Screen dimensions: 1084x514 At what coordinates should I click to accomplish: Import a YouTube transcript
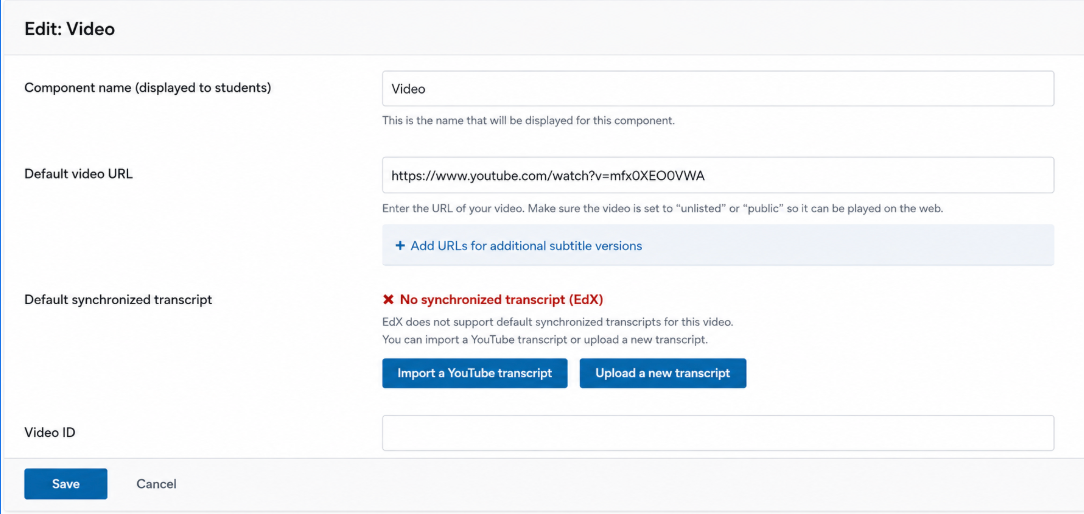[x=475, y=373]
